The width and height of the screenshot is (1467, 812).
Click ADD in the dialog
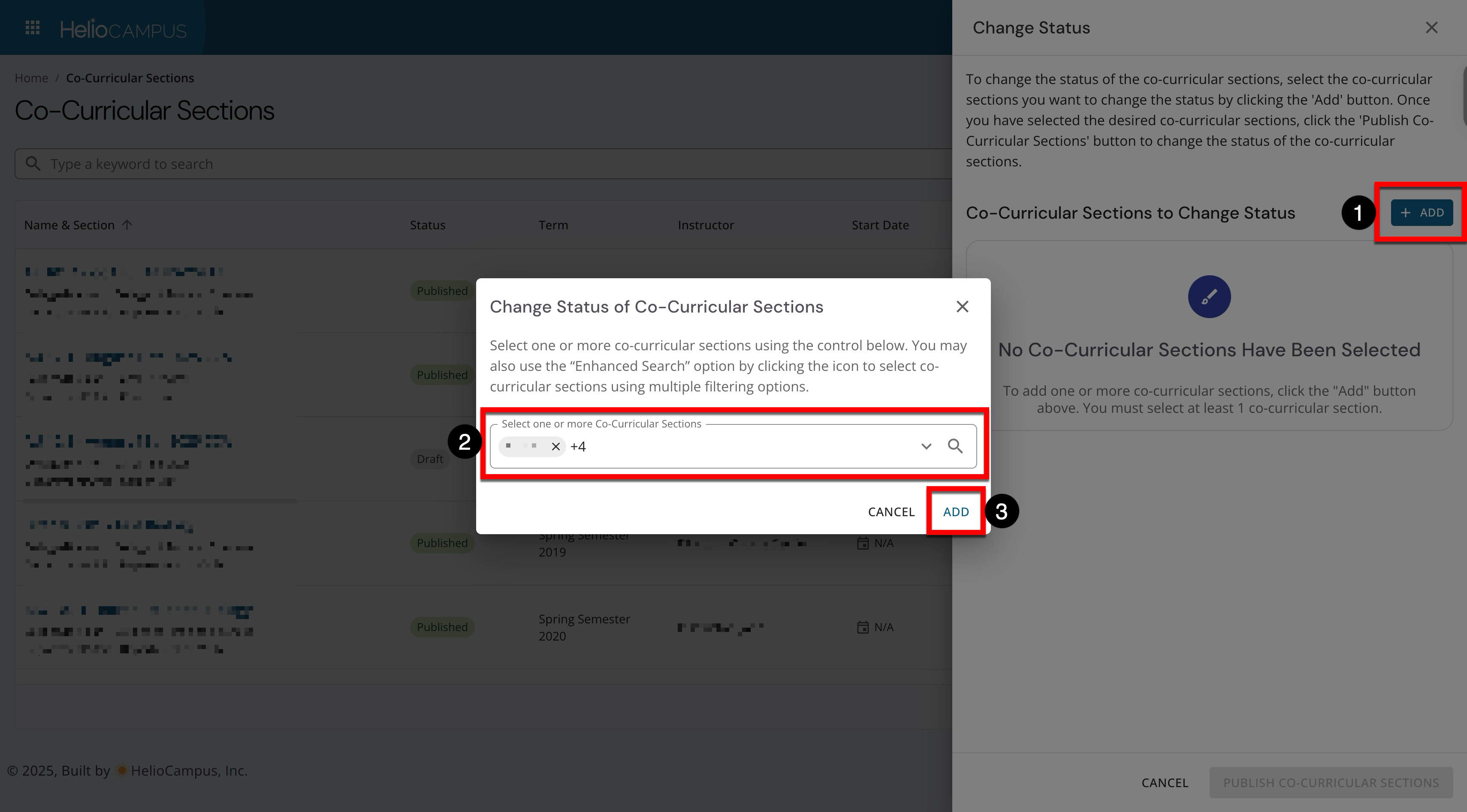pyautogui.click(x=956, y=511)
